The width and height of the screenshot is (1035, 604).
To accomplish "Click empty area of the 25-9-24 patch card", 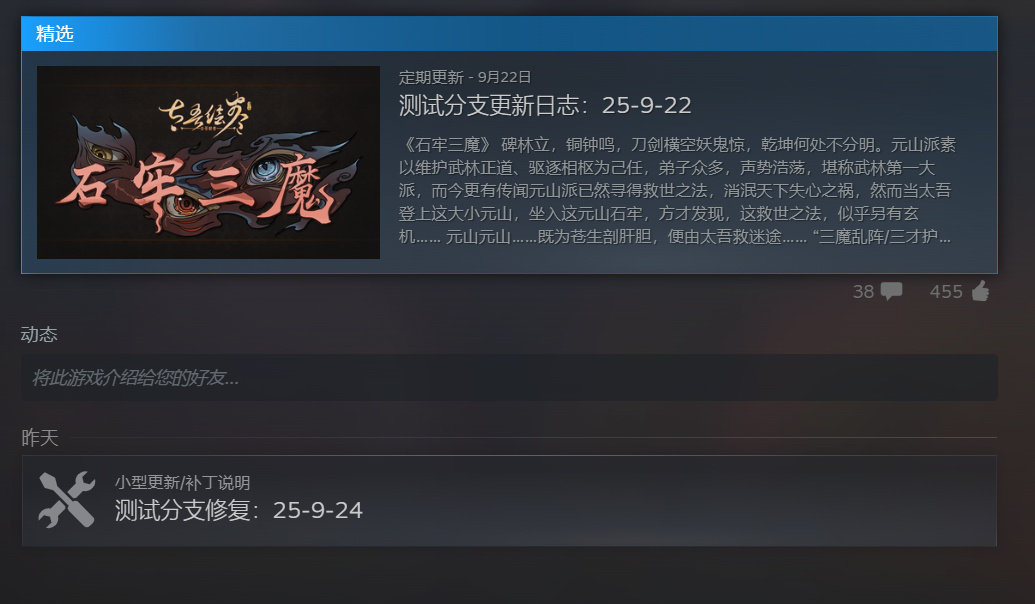I will pyautogui.click(x=680, y=500).
